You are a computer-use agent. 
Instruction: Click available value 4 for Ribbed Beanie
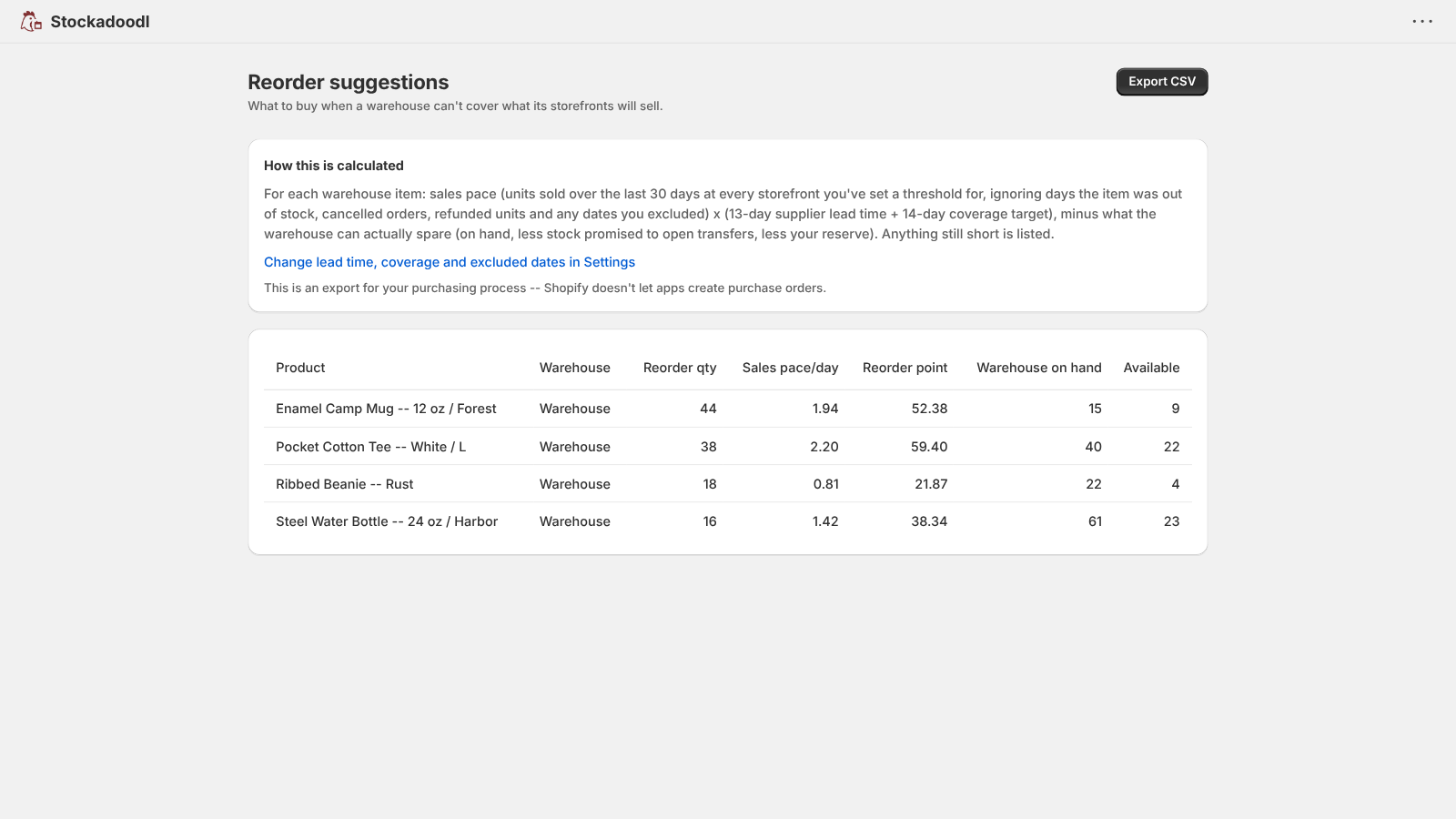[x=1176, y=484]
